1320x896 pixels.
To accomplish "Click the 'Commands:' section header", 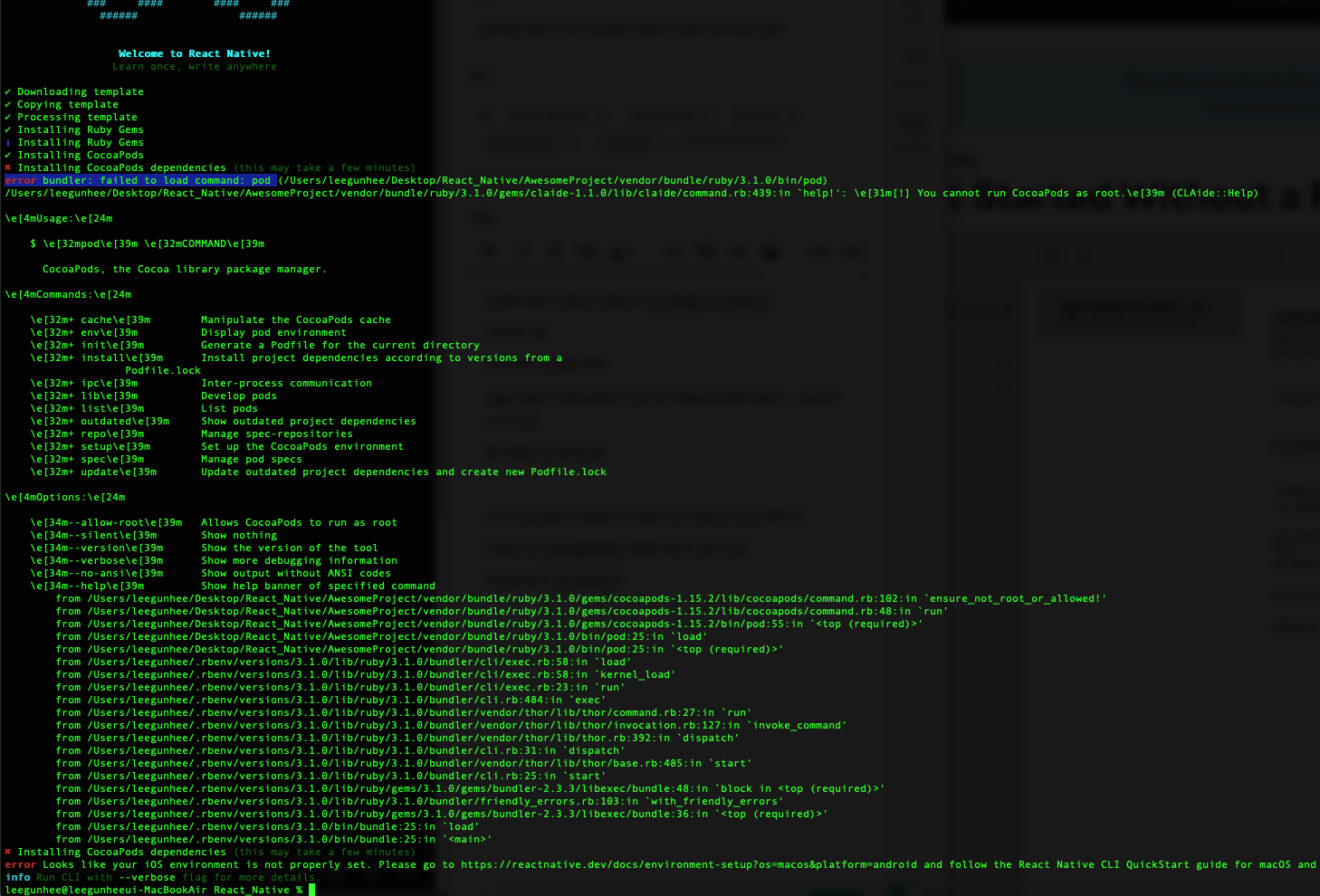I will pos(69,295).
